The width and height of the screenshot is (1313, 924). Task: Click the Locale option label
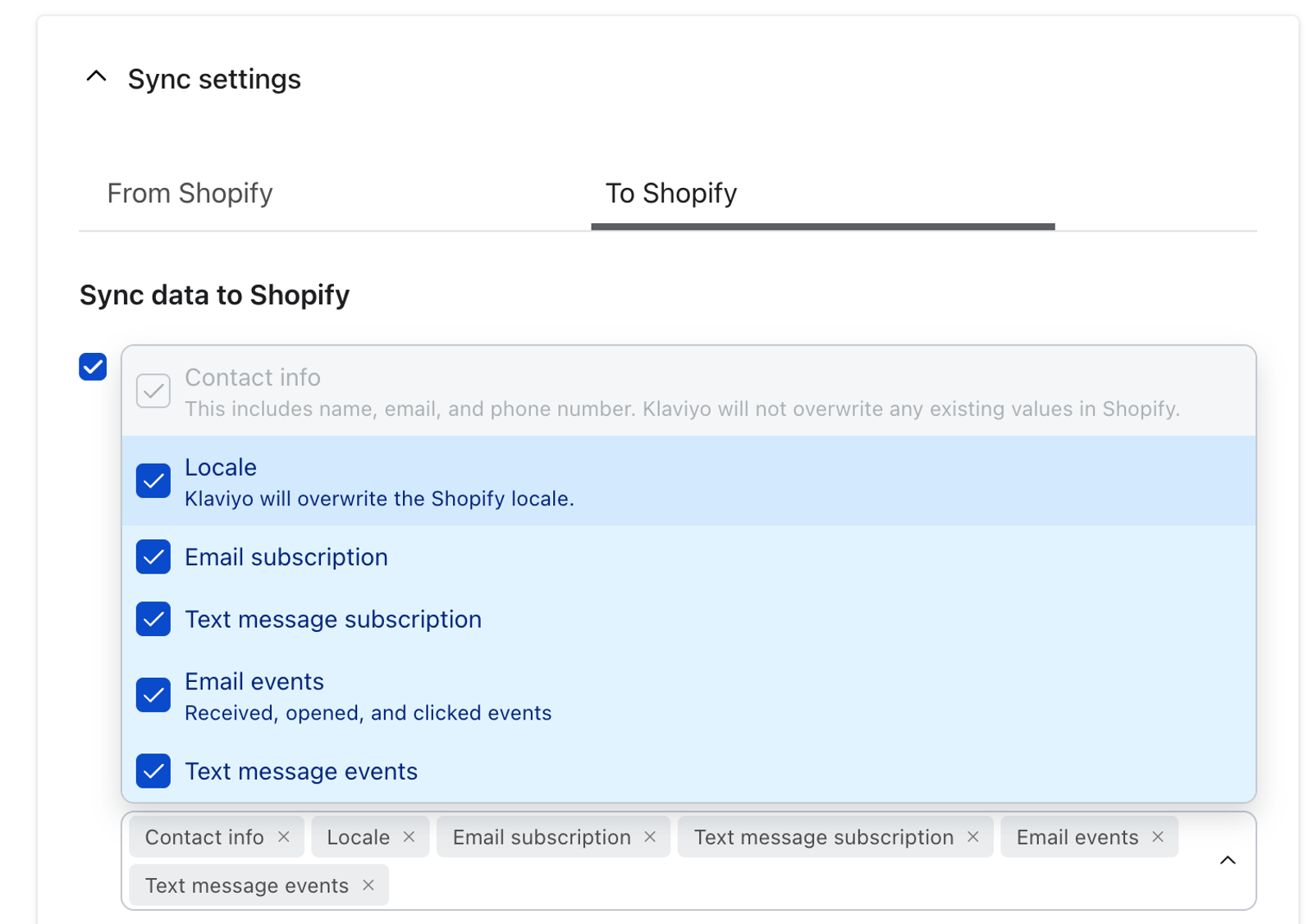pyautogui.click(x=220, y=467)
